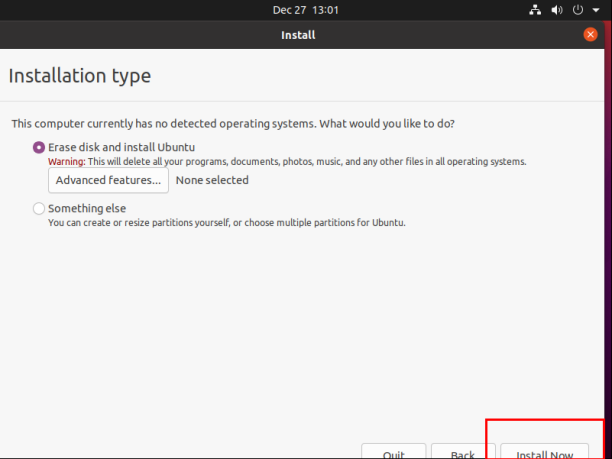This screenshot has height=459, width=612.
Task: Click the power icon in top bar
Action: coord(578,10)
